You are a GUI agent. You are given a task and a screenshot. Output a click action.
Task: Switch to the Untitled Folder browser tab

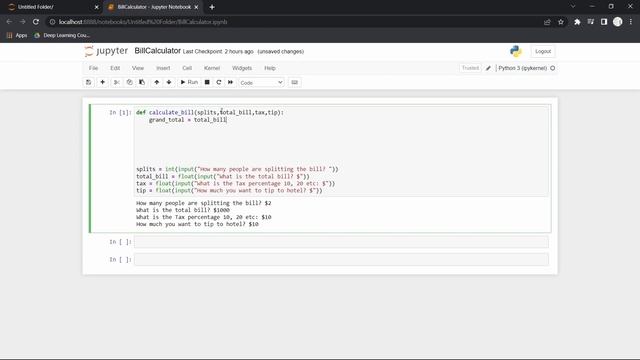51,7
